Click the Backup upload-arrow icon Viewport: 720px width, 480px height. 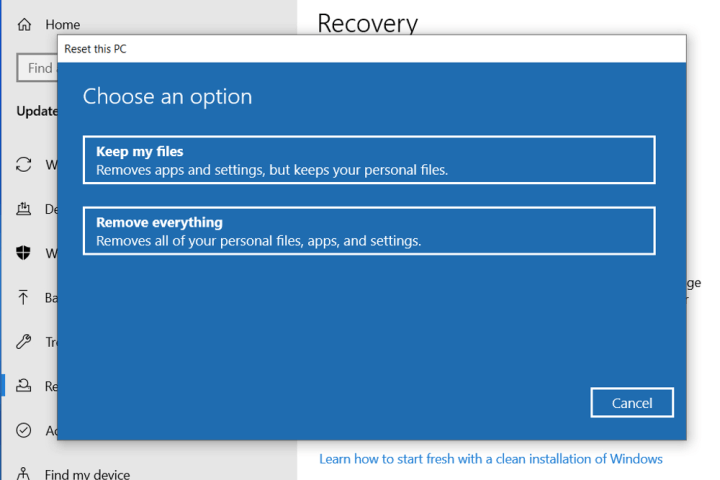24,297
